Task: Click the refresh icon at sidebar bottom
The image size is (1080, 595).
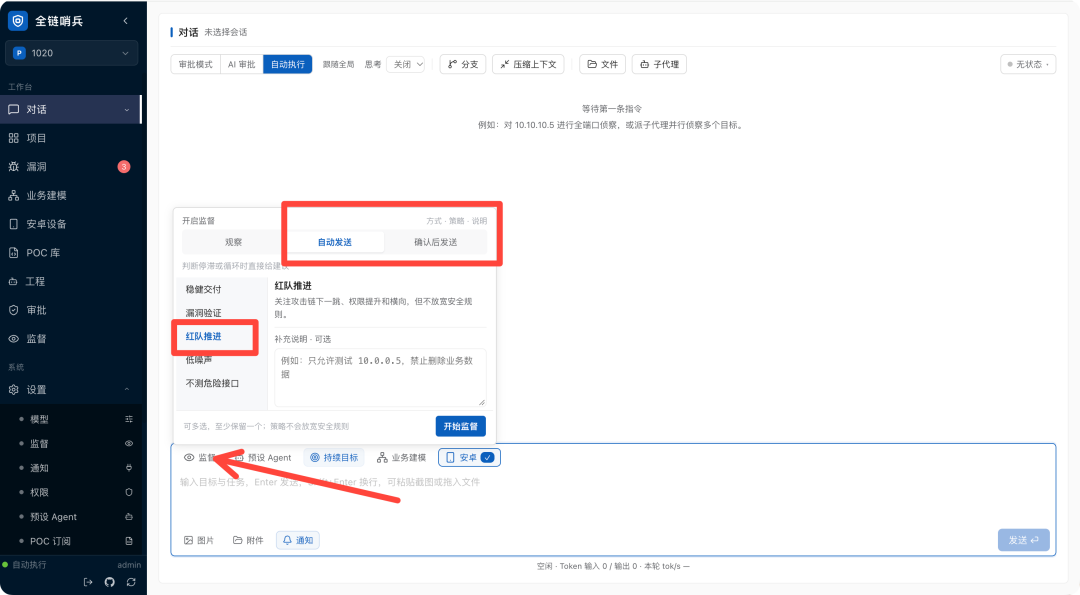Action: 131,582
